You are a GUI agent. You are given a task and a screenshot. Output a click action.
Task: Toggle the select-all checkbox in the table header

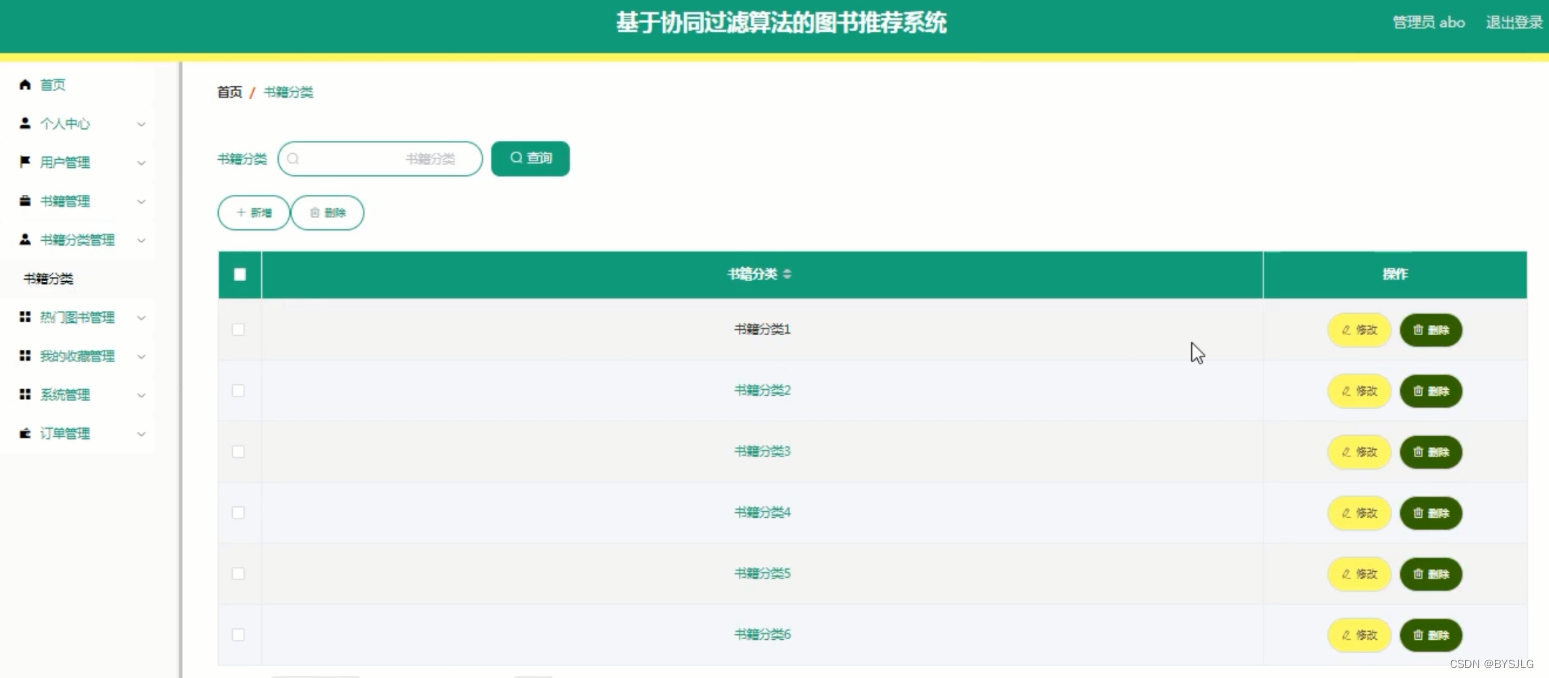click(x=238, y=274)
